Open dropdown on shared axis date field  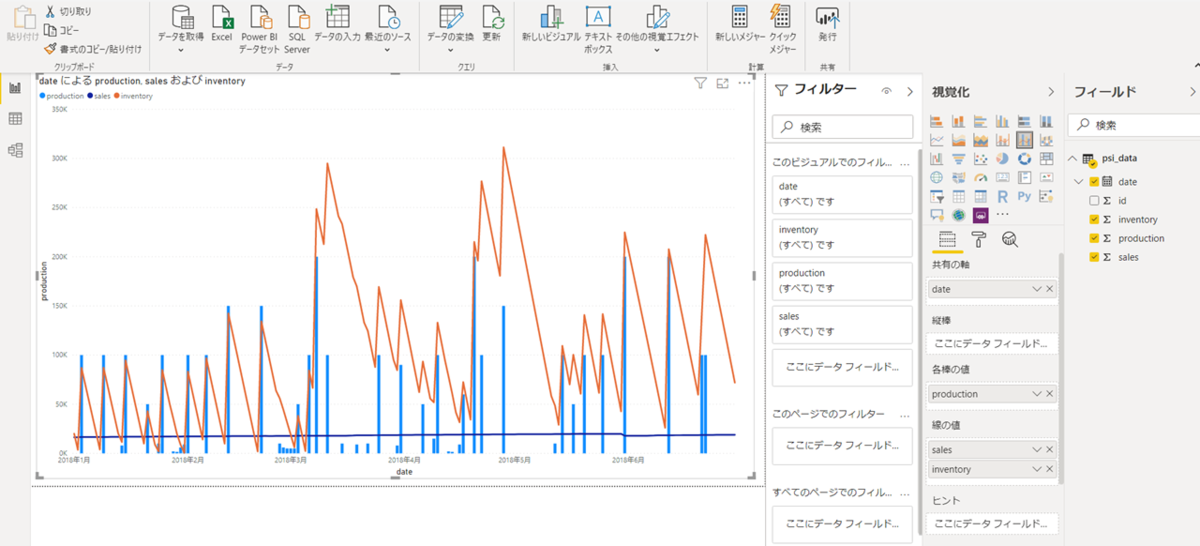(1037, 289)
